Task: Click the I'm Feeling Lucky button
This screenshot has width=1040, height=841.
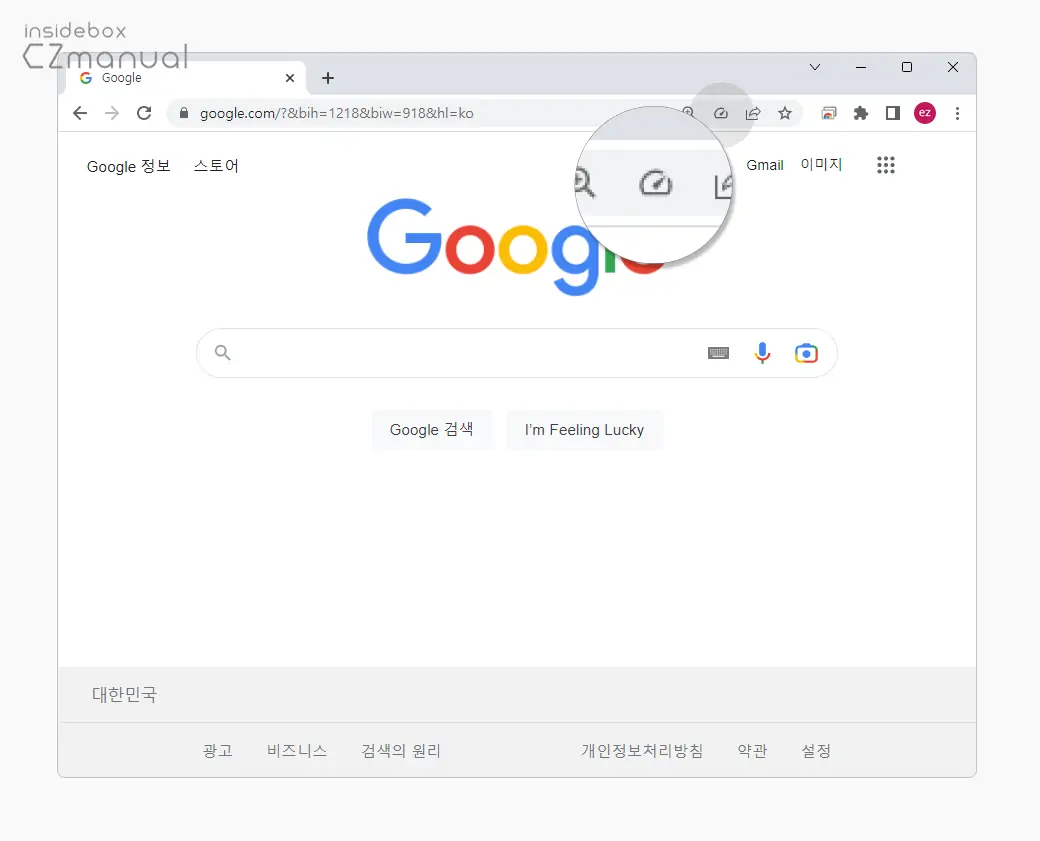Action: (584, 430)
